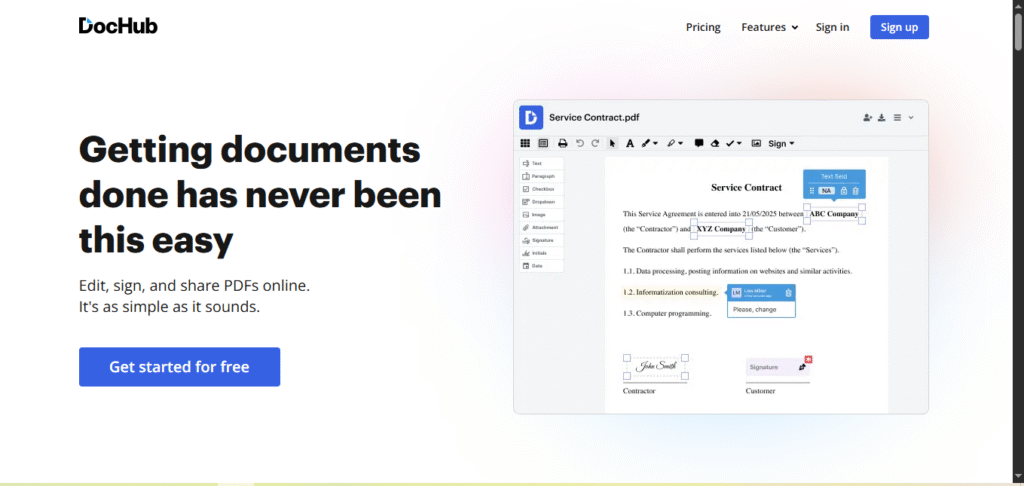Screen dimensions: 1024x486
Task: Click red remove badge on Signature field
Action: coord(808,359)
